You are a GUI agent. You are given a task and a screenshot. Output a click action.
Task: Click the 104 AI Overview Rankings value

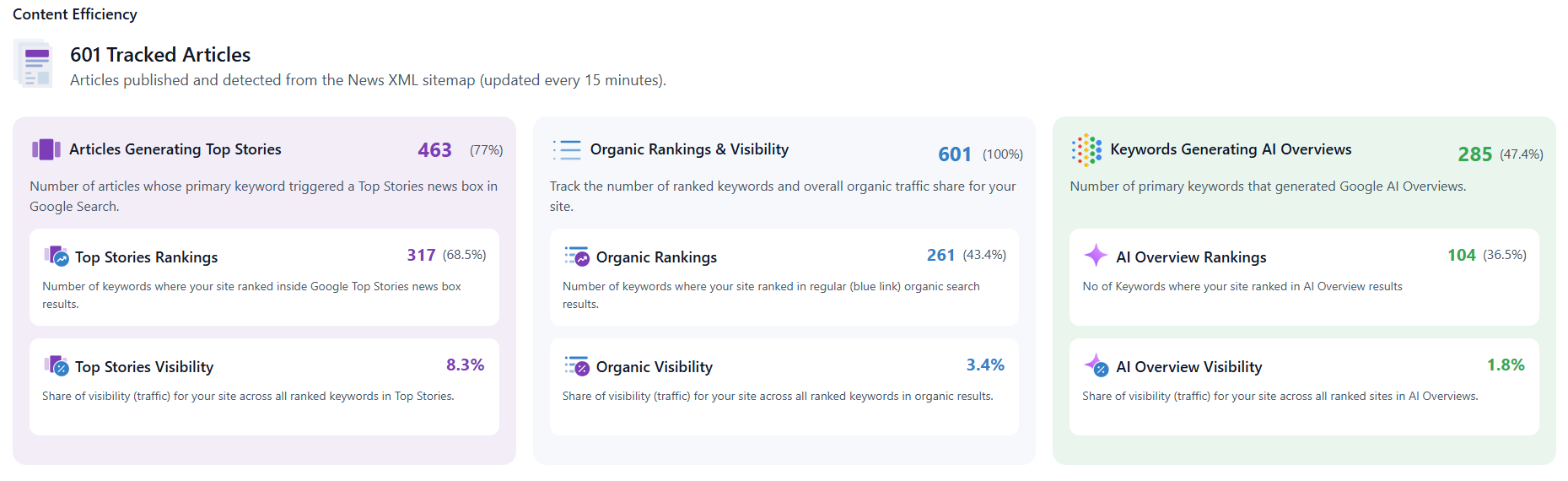point(1461,255)
